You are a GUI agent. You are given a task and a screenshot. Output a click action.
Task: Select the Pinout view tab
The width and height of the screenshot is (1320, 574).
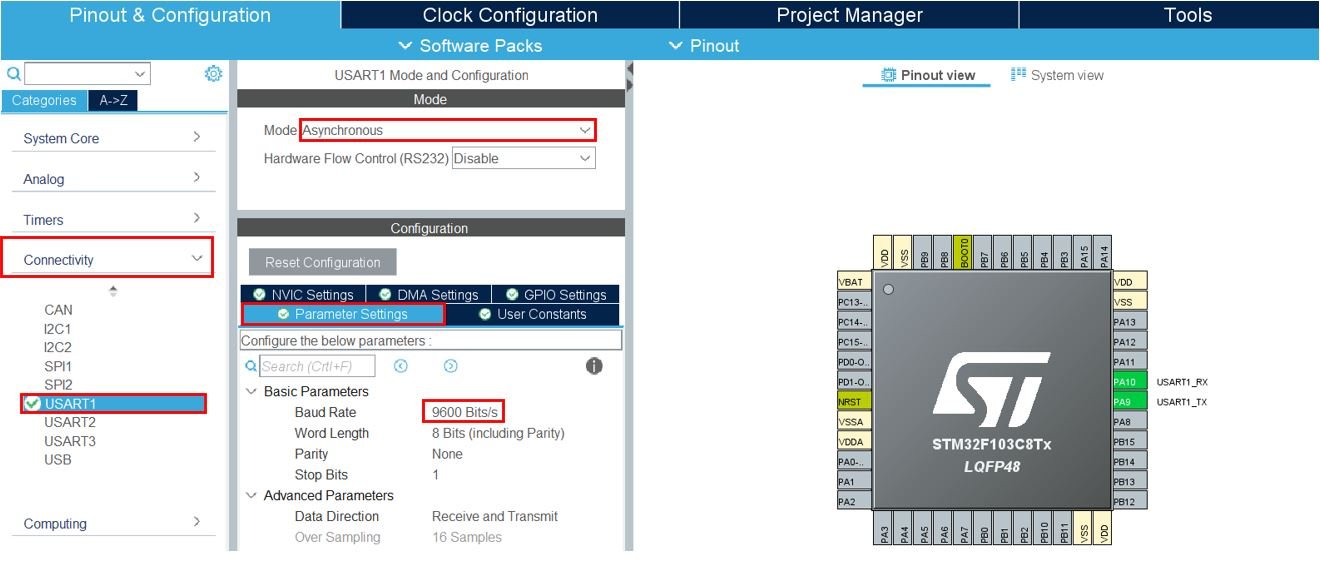pos(927,75)
